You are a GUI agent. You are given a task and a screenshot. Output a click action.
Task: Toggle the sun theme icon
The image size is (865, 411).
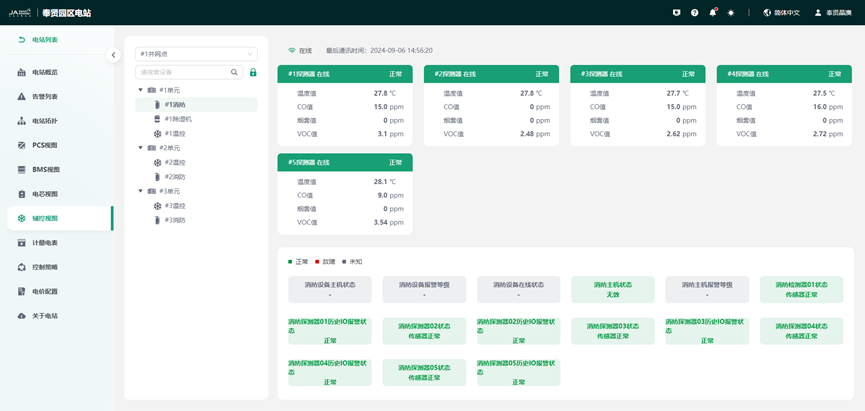(731, 12)
